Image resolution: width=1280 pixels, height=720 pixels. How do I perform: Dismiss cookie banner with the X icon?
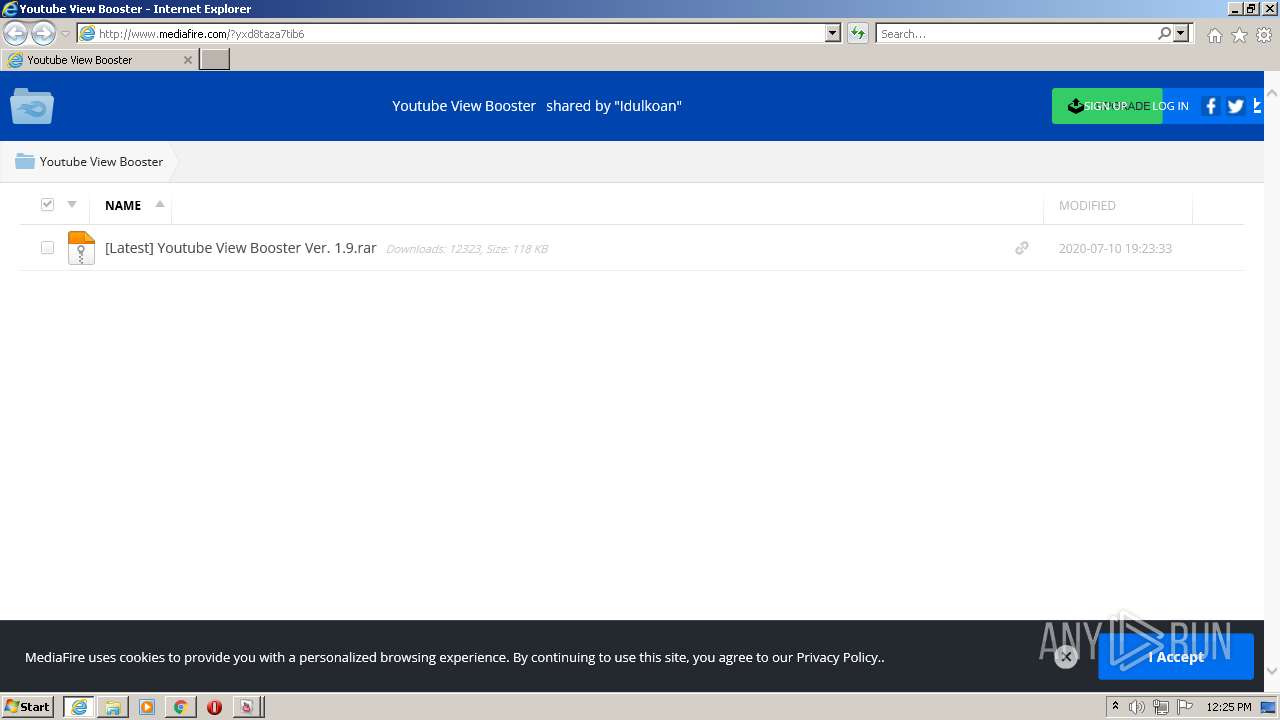[x=1066, y=656]
